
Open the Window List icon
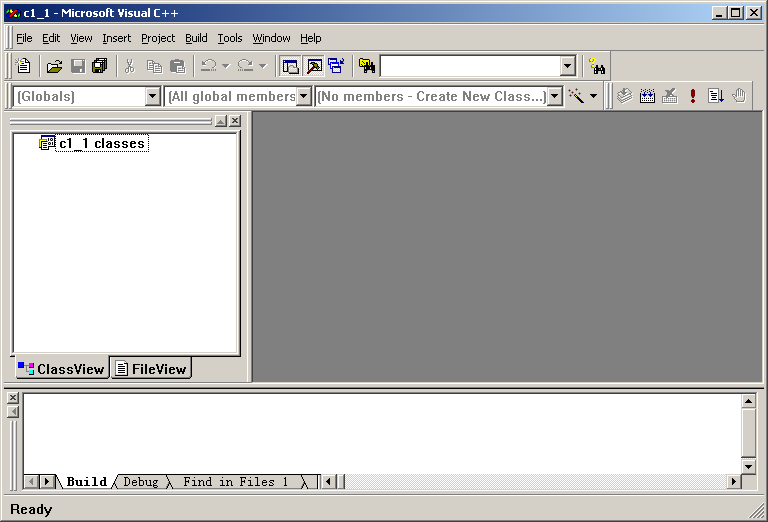(x=336, y=66)
